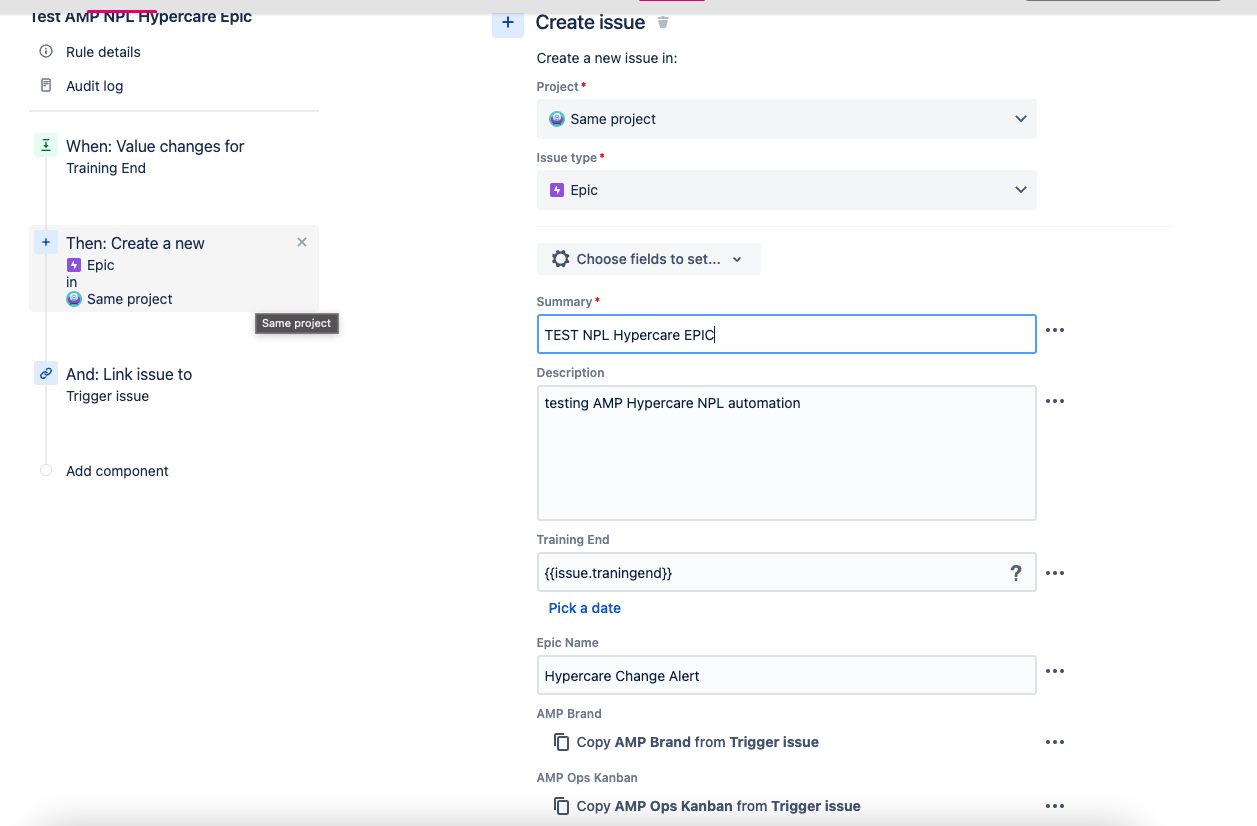Click inside the Description text area
Viewport: 1257px width, 826px height.
pos(786,450)
